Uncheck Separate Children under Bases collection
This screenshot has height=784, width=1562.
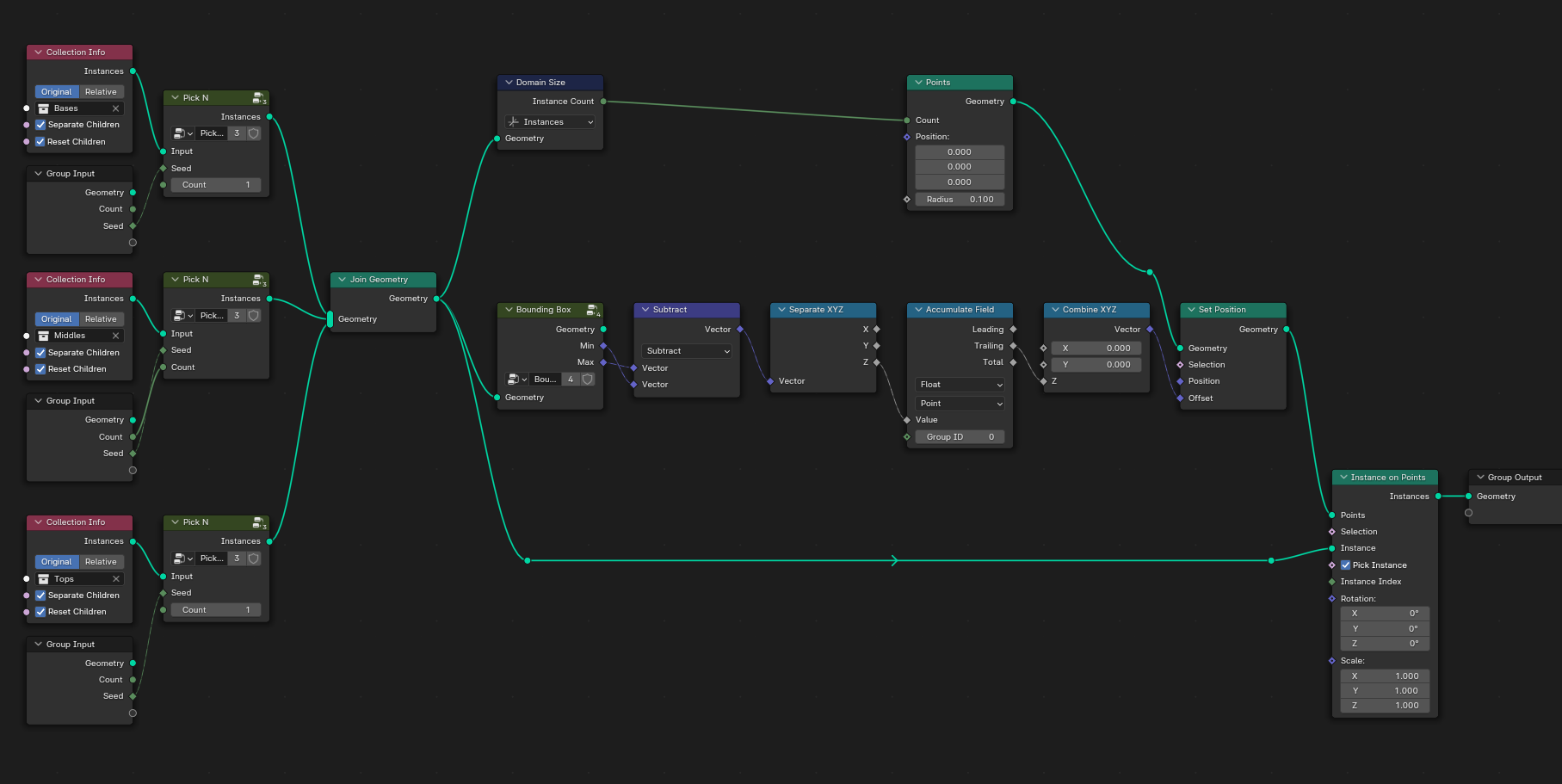40,125
